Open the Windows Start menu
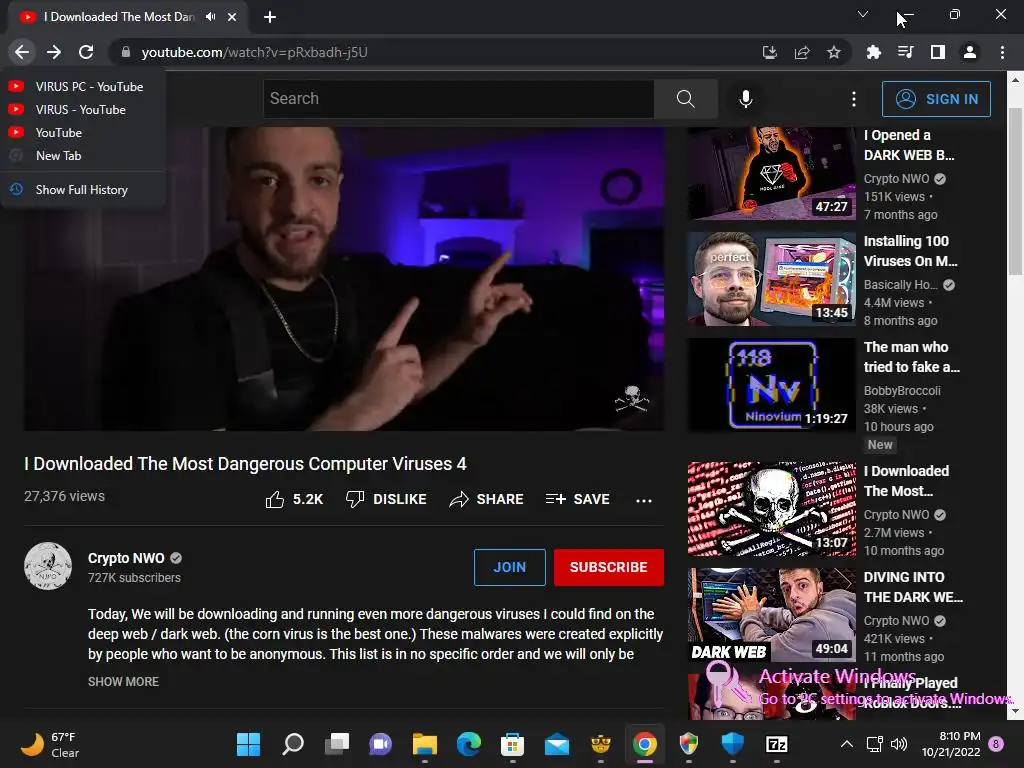The image size is (1024, 768). [x=248, y=744]
